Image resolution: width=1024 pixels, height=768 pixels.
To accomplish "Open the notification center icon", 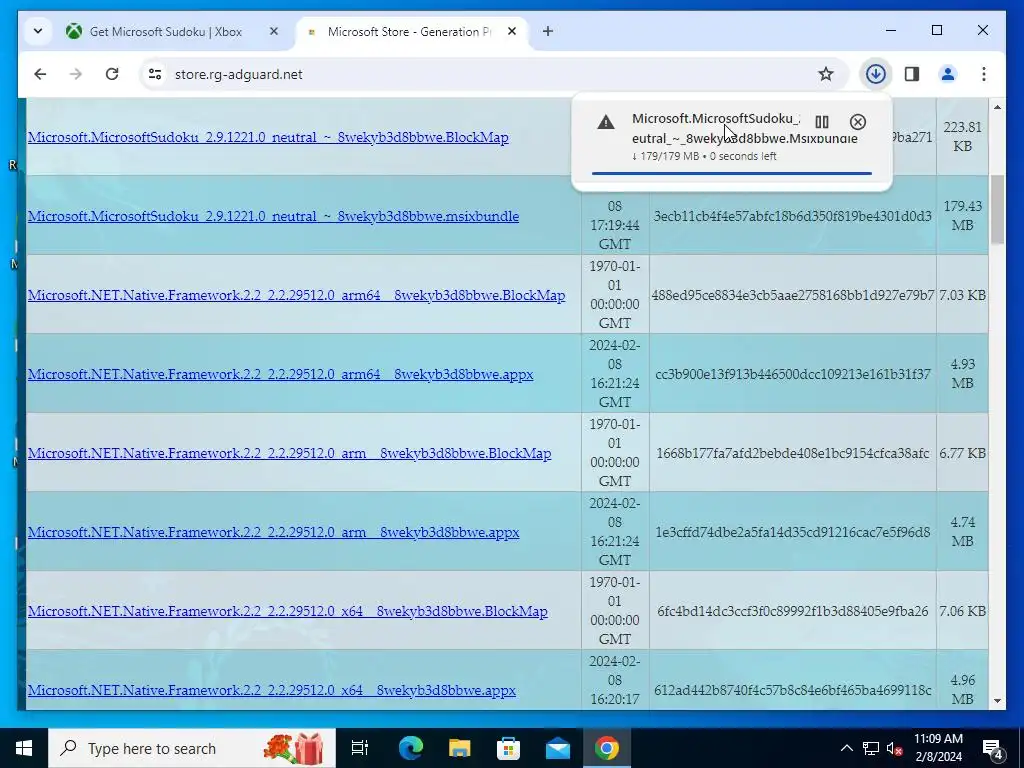I will coord(993,749).
